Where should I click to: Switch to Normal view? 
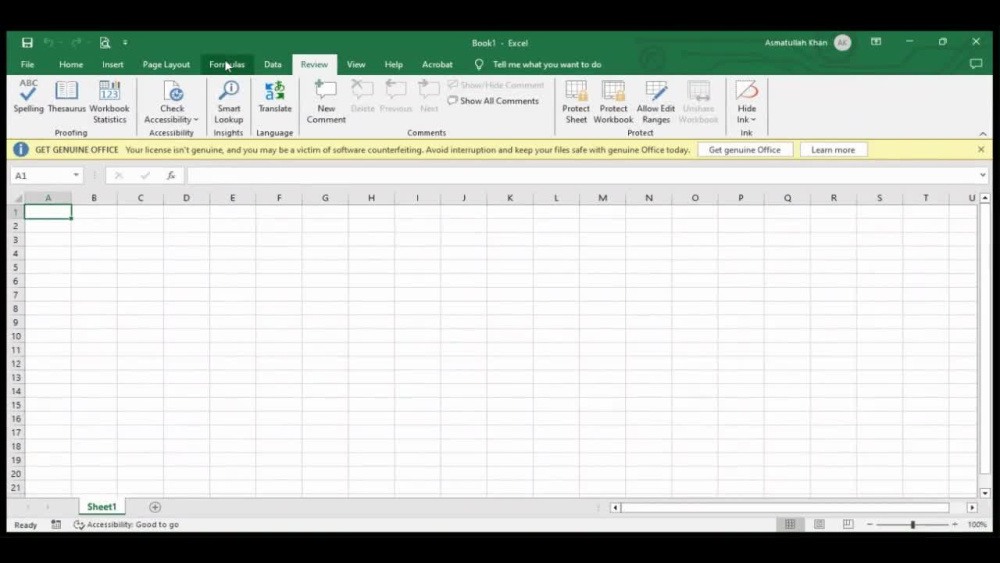pos(790,524)
